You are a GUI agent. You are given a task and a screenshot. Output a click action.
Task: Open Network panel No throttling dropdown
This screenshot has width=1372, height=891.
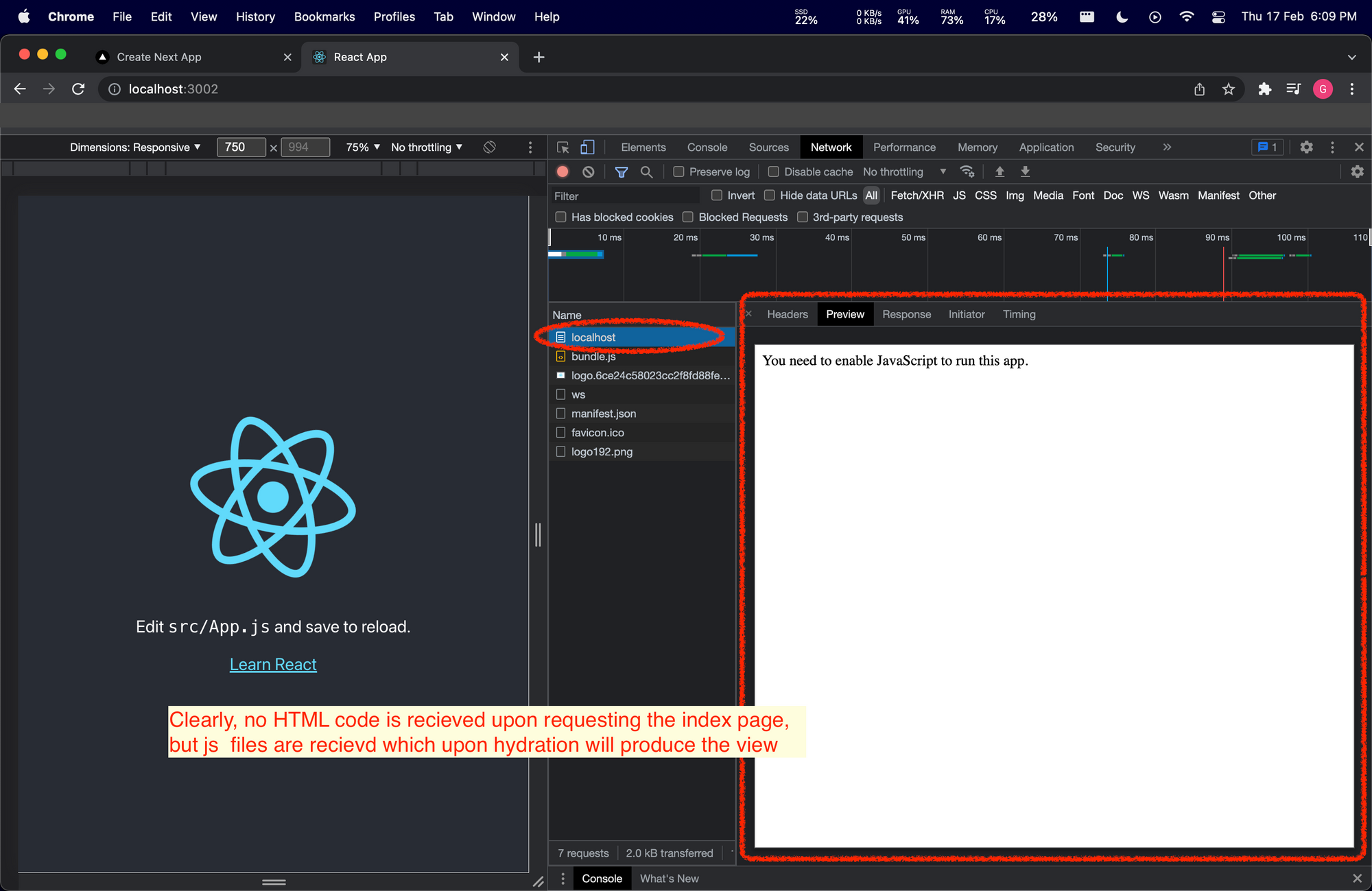904,171
